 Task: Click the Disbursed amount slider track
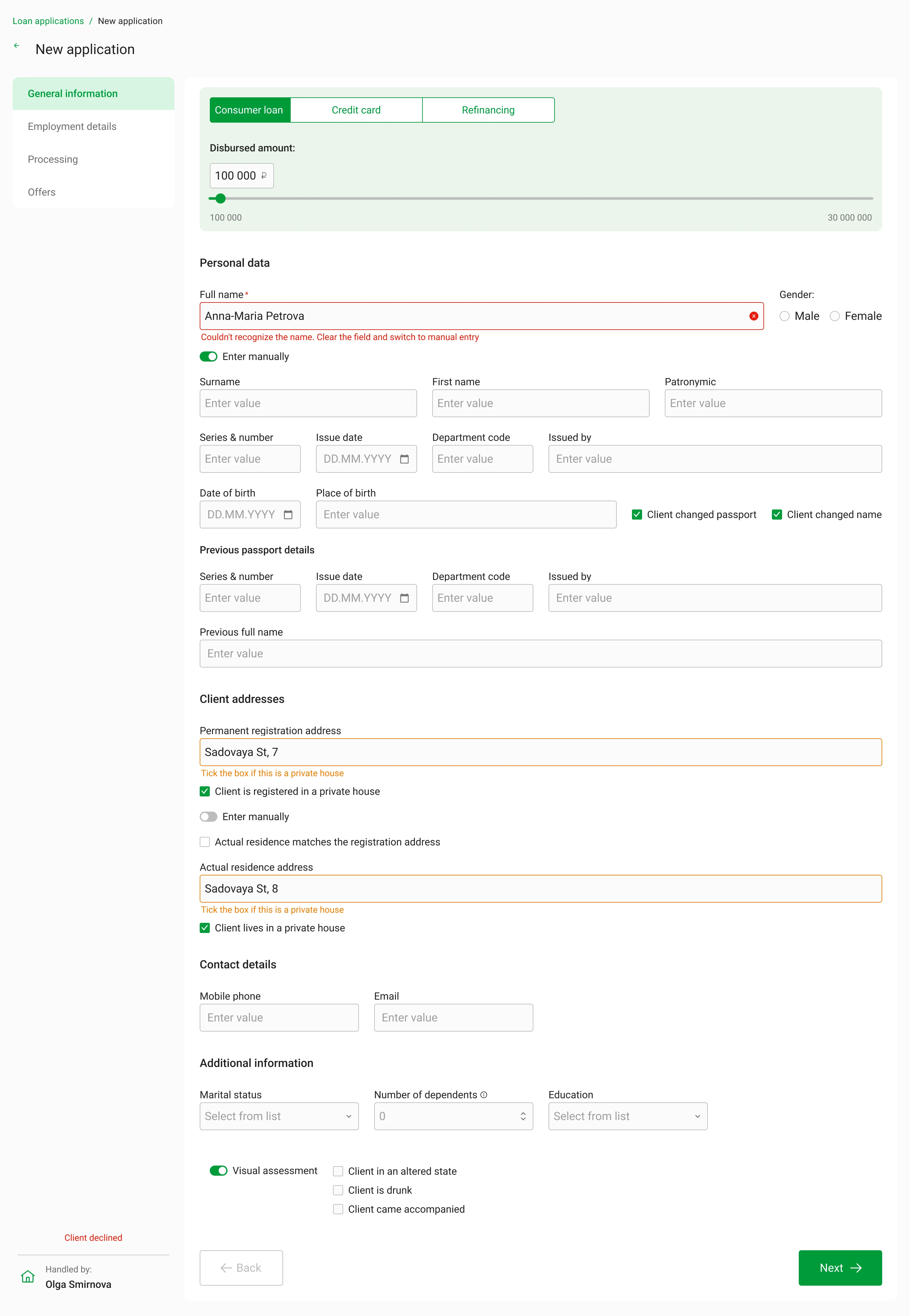click(x=541, y=198)
